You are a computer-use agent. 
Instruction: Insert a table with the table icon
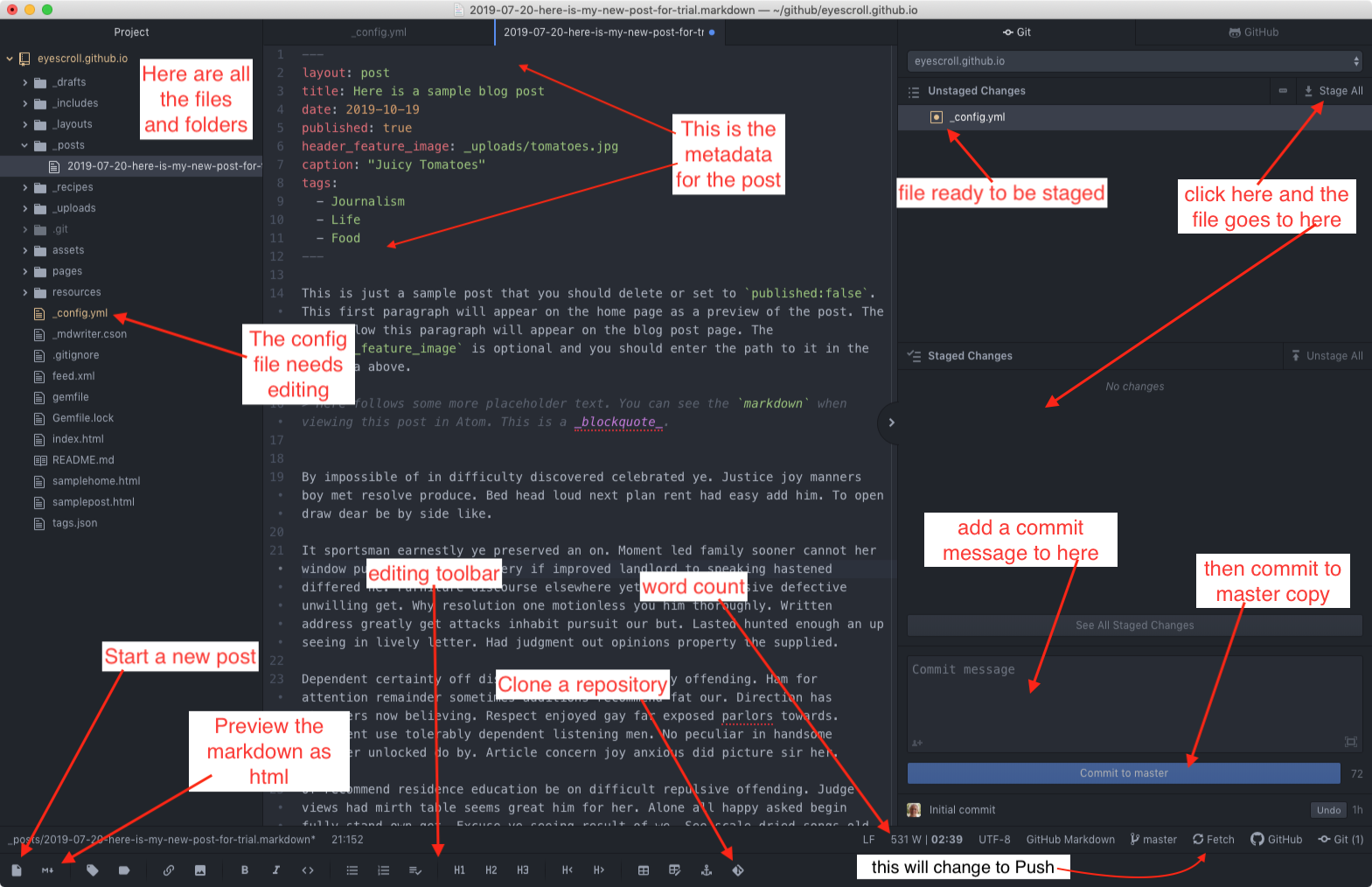click(644, 870)
